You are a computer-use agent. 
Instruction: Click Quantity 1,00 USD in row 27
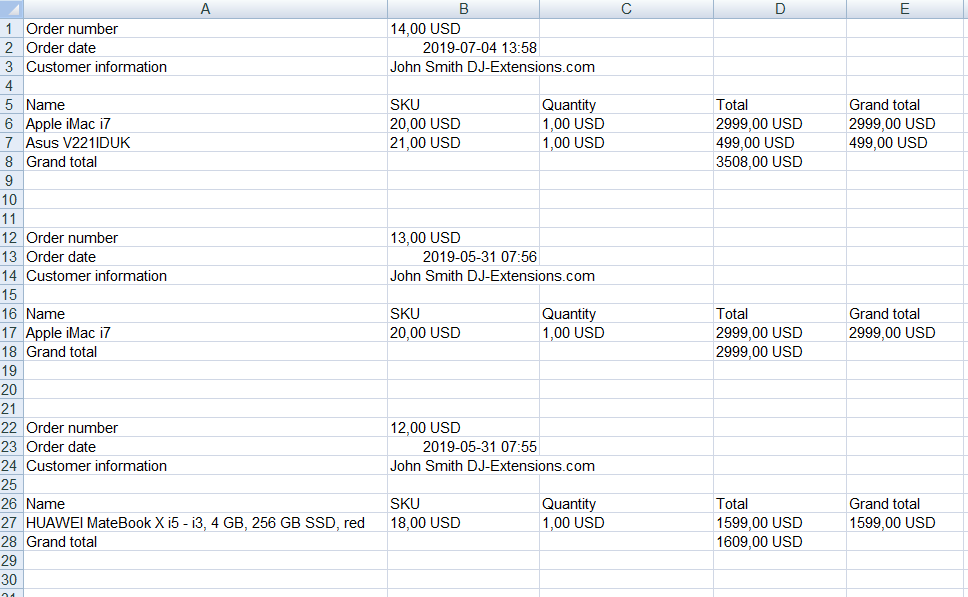626,523
